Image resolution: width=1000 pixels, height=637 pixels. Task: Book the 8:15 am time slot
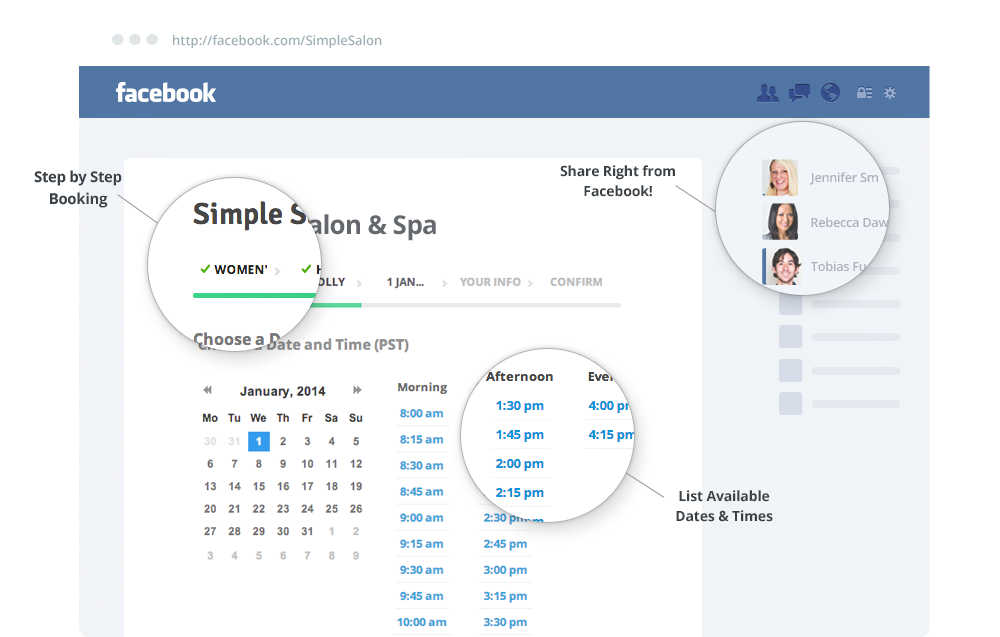(x=421, y=439)
